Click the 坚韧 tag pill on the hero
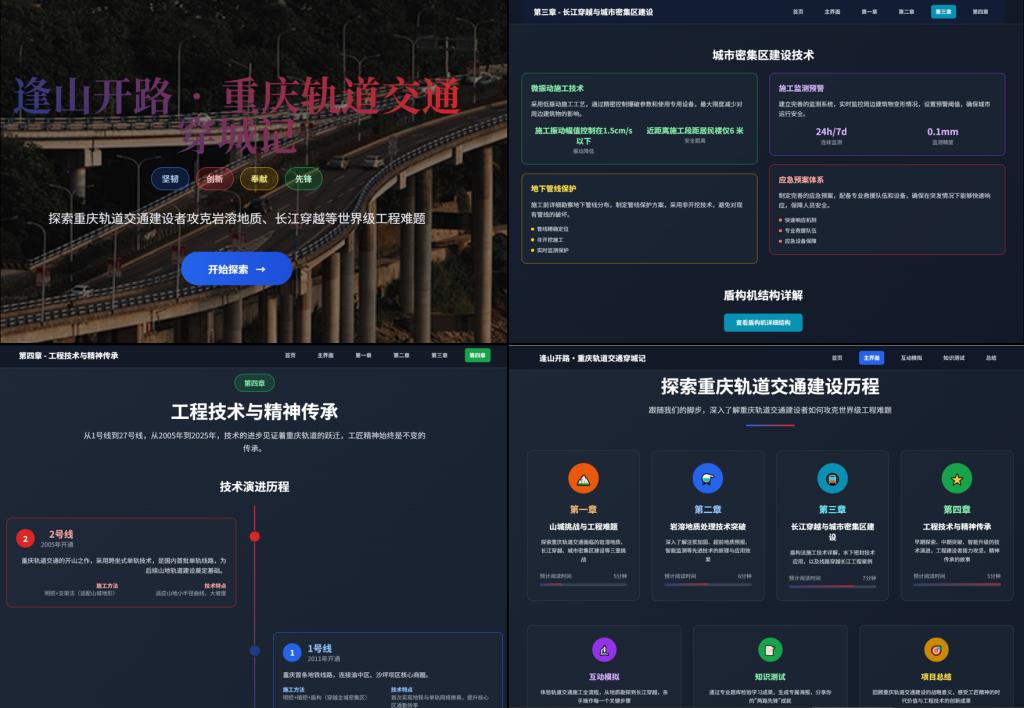 click(x=170, y=179)
